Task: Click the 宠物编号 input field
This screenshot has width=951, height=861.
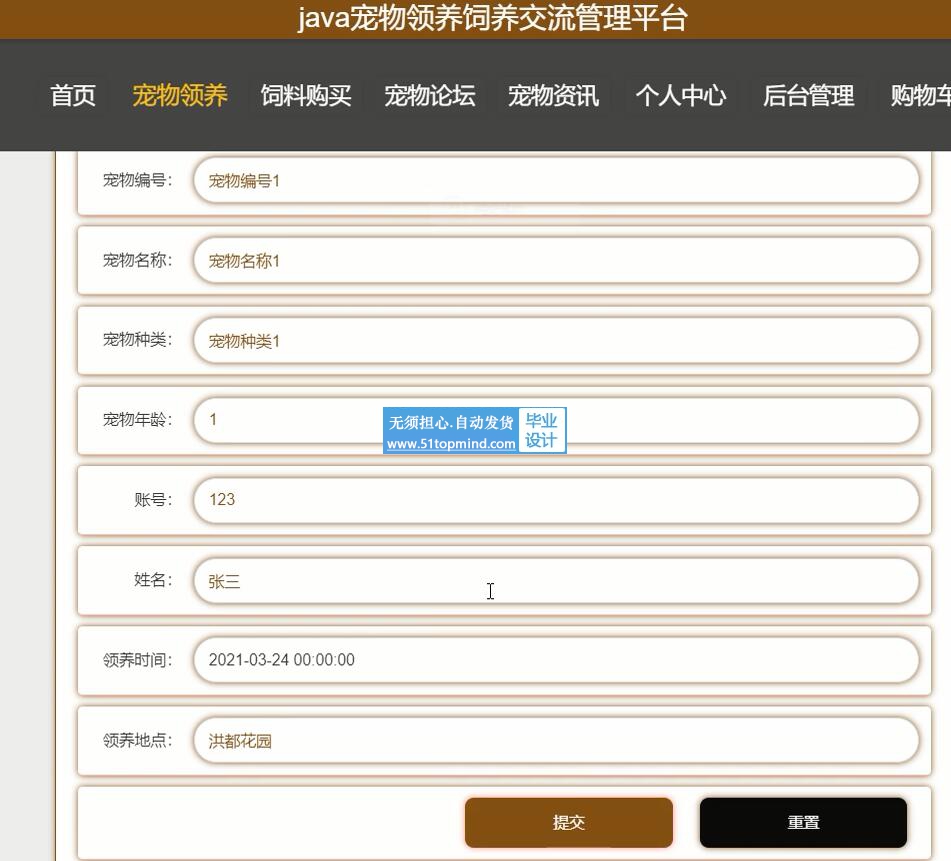Action: [x=556, y=180]
